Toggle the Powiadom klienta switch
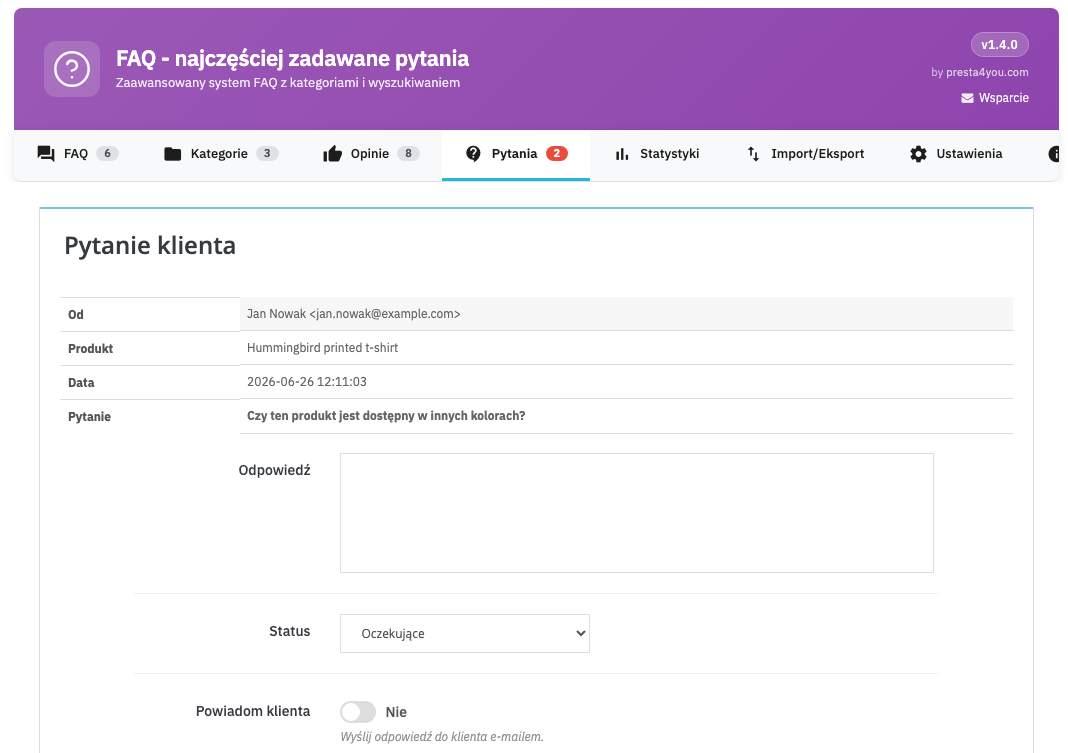 pyautogui.click(x=358, y=712)
